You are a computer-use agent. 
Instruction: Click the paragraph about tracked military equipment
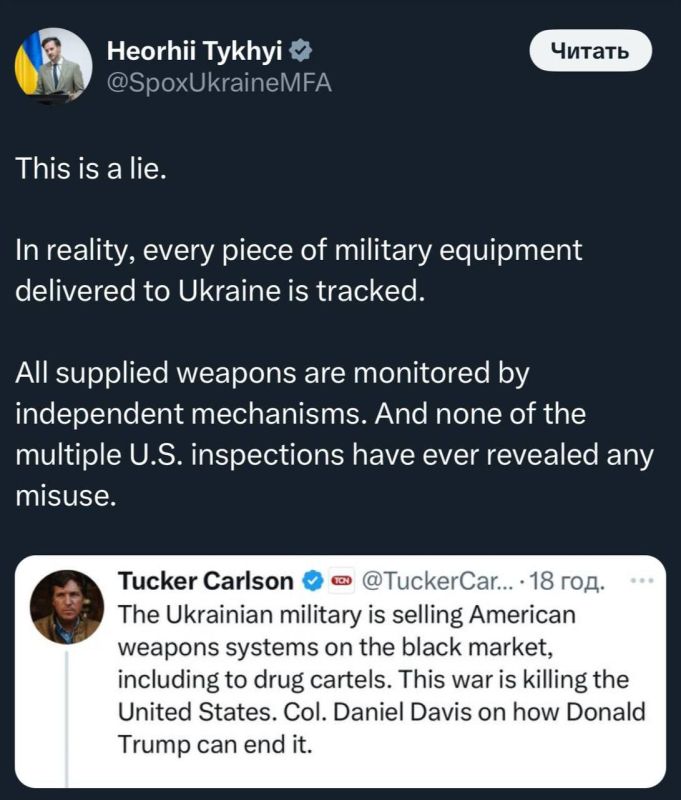(298, 270)
